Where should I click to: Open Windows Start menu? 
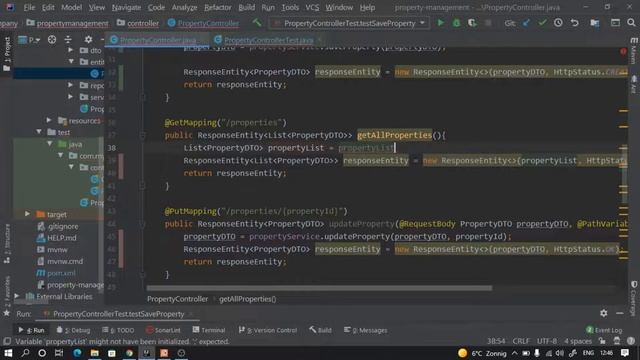click(x=8, y=353)
